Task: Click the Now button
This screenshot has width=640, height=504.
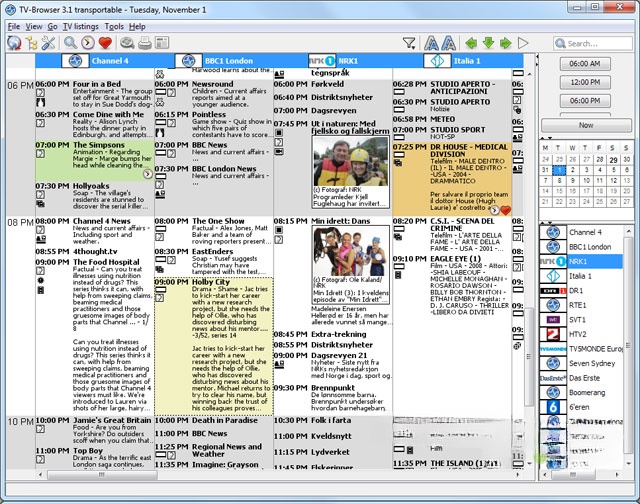Action: pos(586,125)
